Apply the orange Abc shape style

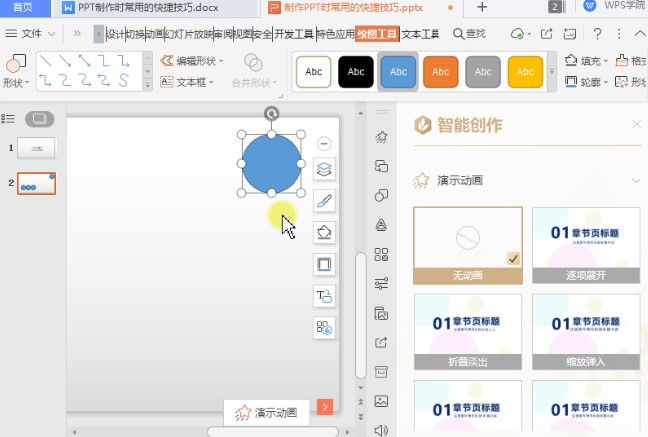pyautogui.click(x=441, y=72)
